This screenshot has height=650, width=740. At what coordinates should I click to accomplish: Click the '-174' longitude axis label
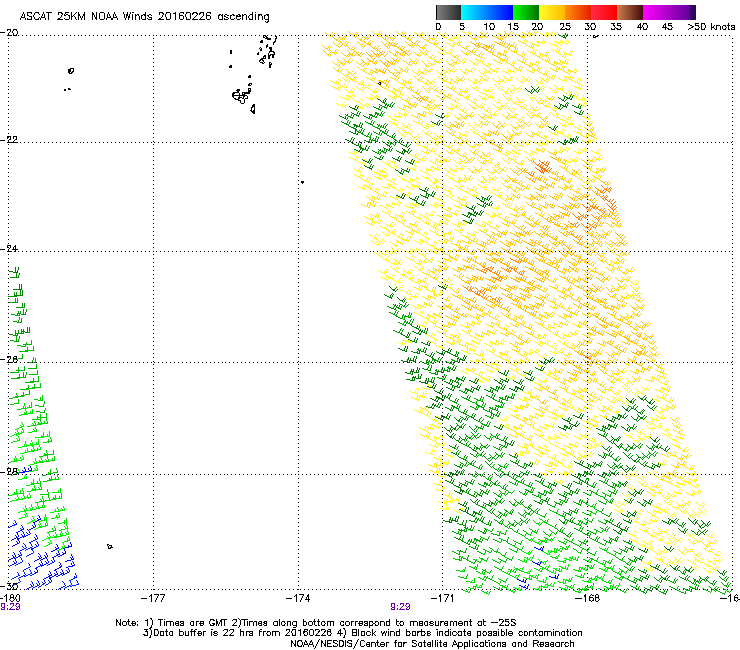coord(298,598)
